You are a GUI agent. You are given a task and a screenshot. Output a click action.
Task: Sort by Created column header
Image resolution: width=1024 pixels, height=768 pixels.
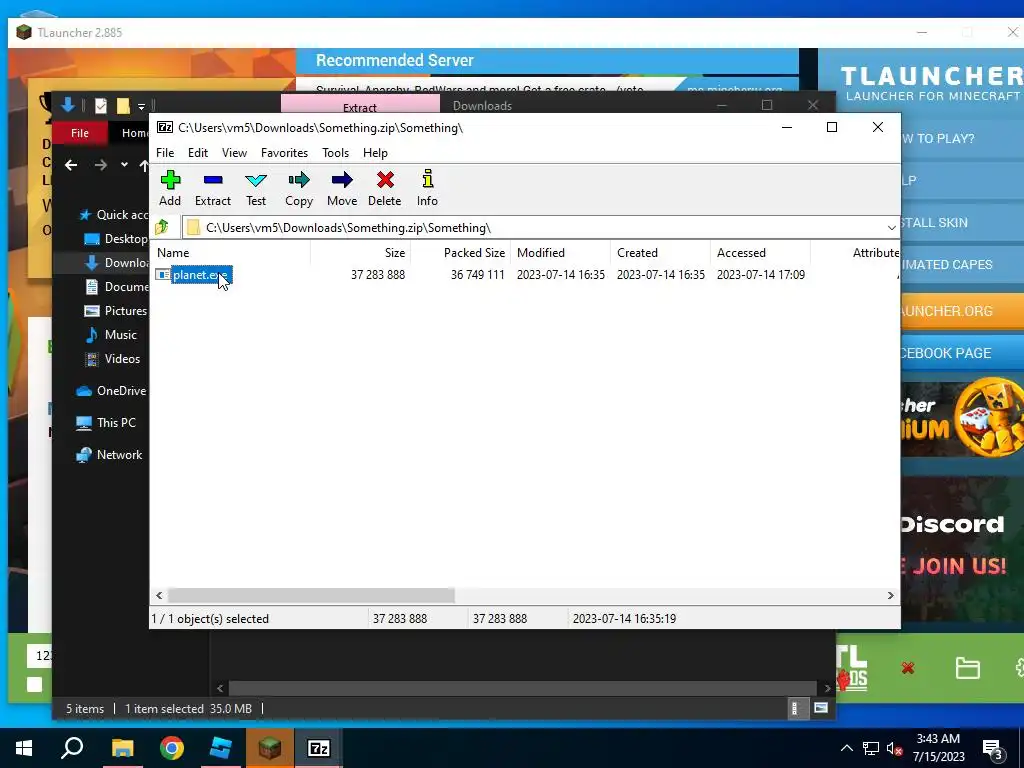tap(660, 253)
